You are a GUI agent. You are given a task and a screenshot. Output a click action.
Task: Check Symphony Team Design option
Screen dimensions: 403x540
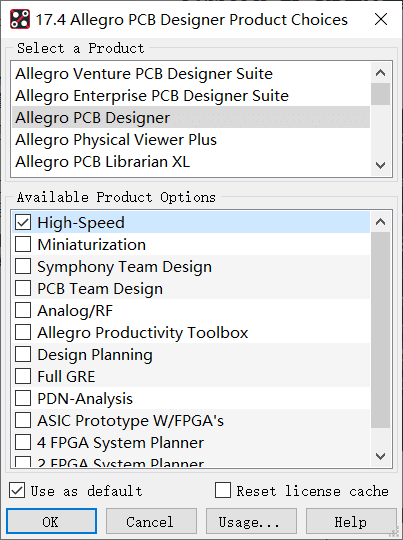(x=23, y=267)
